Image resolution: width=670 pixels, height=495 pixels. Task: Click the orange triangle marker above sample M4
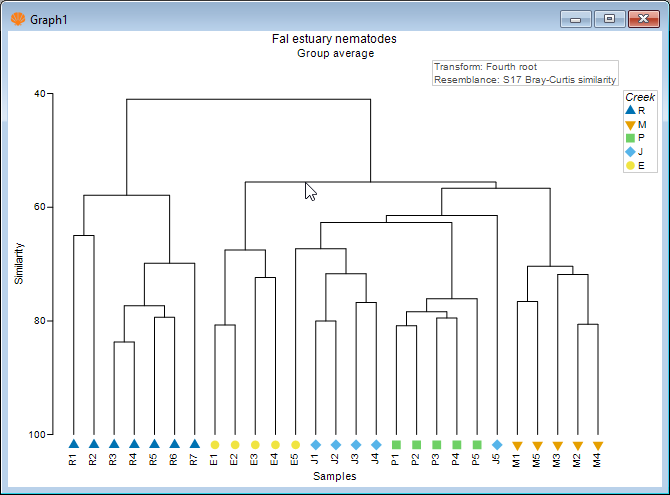pyautogui.click(x=598, y=445)
